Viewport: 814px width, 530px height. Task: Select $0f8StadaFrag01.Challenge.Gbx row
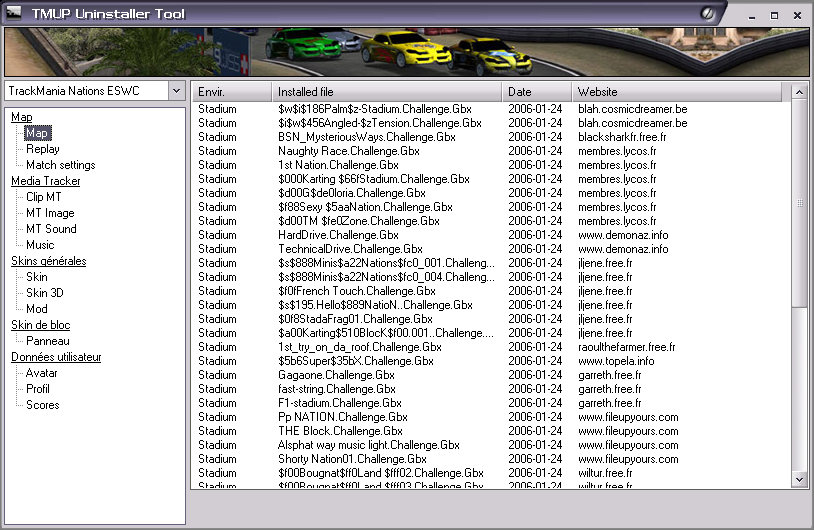click(x=491, y=319)
